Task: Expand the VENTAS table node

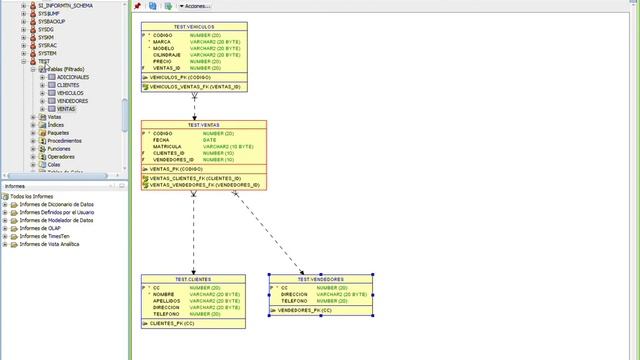Action: tap(42, 109)
